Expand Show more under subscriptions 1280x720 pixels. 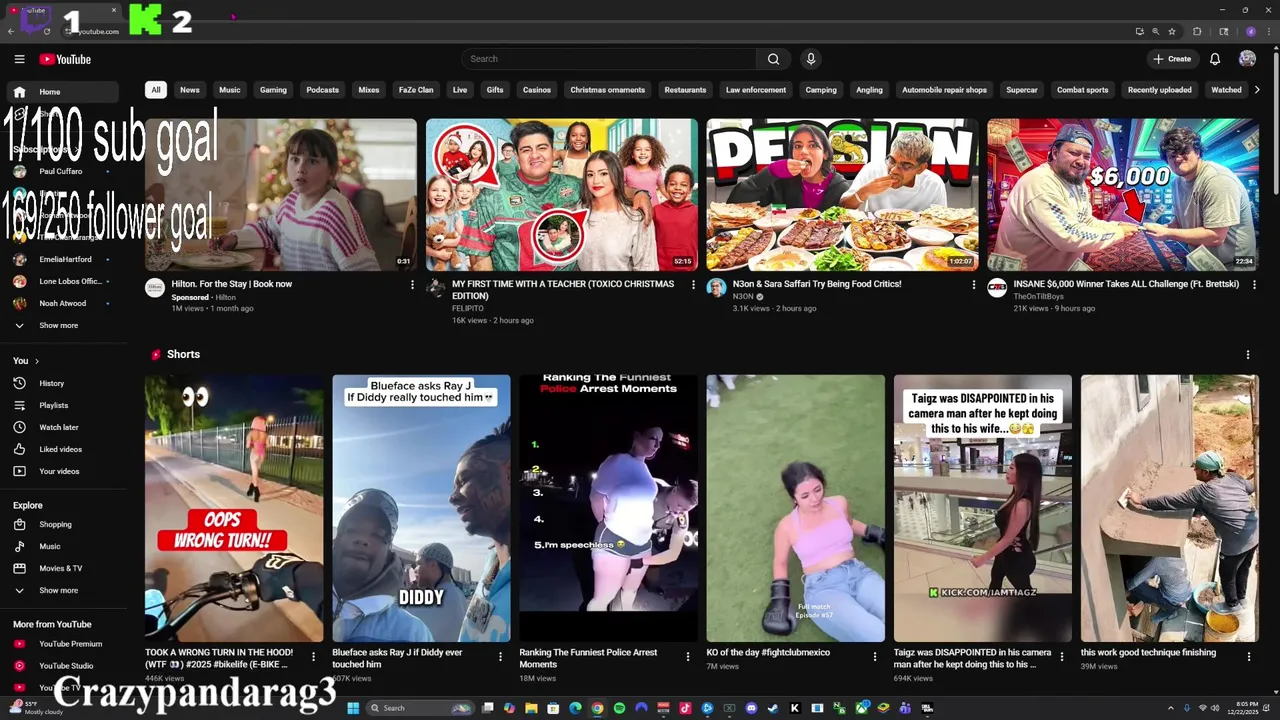tap(60, 325)
